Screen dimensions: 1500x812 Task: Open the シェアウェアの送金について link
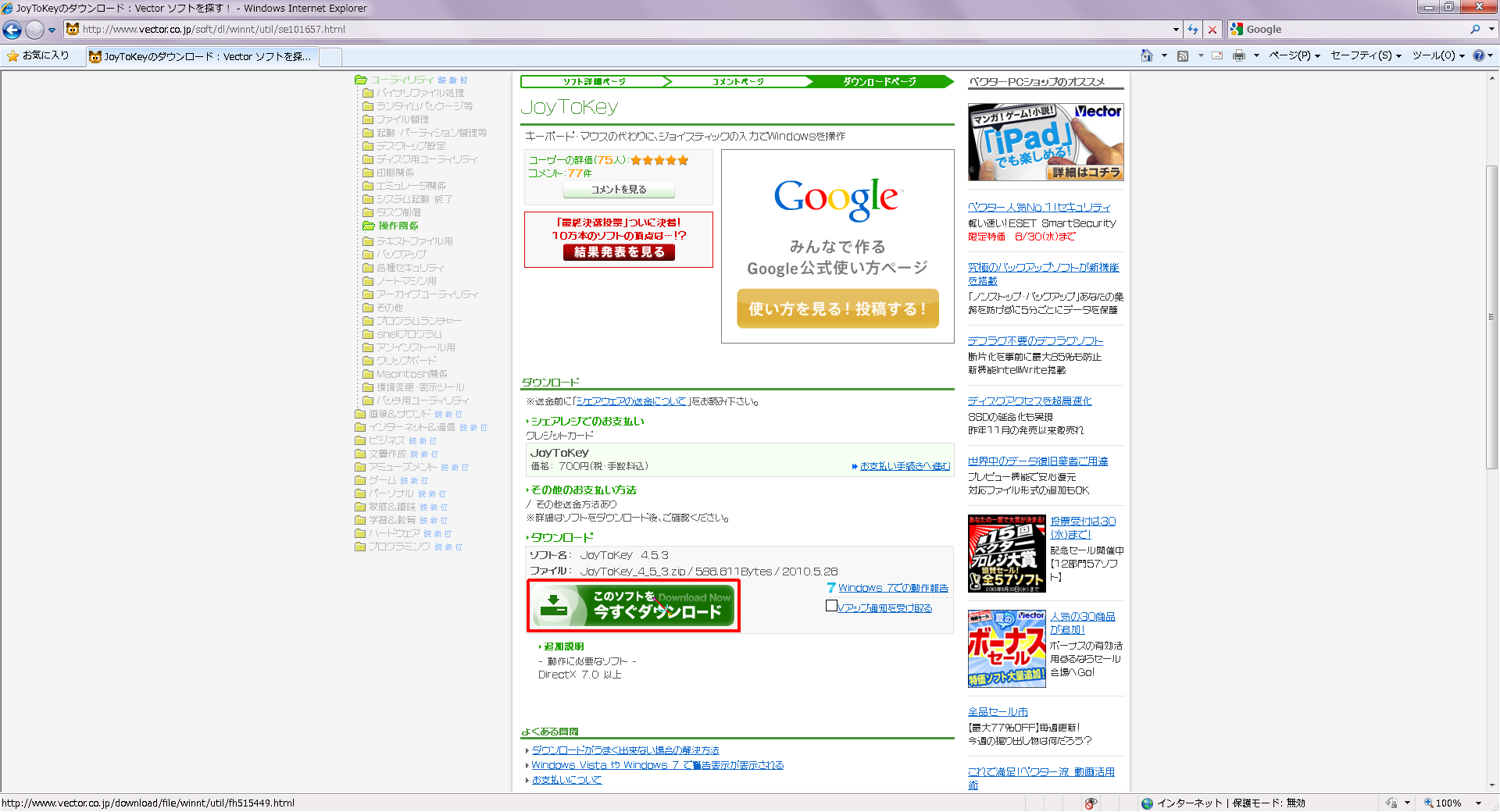pyautogui.click(x=631, y=401)
